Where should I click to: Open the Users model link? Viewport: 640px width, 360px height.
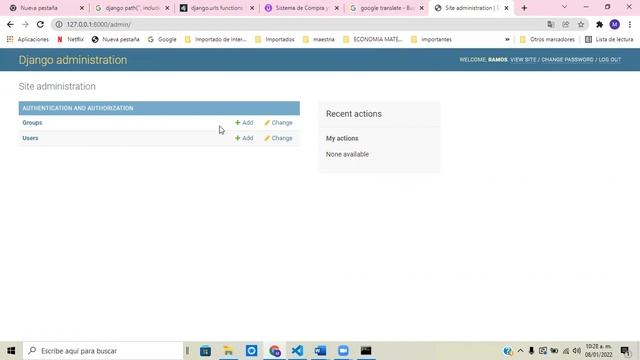point(30,138)
